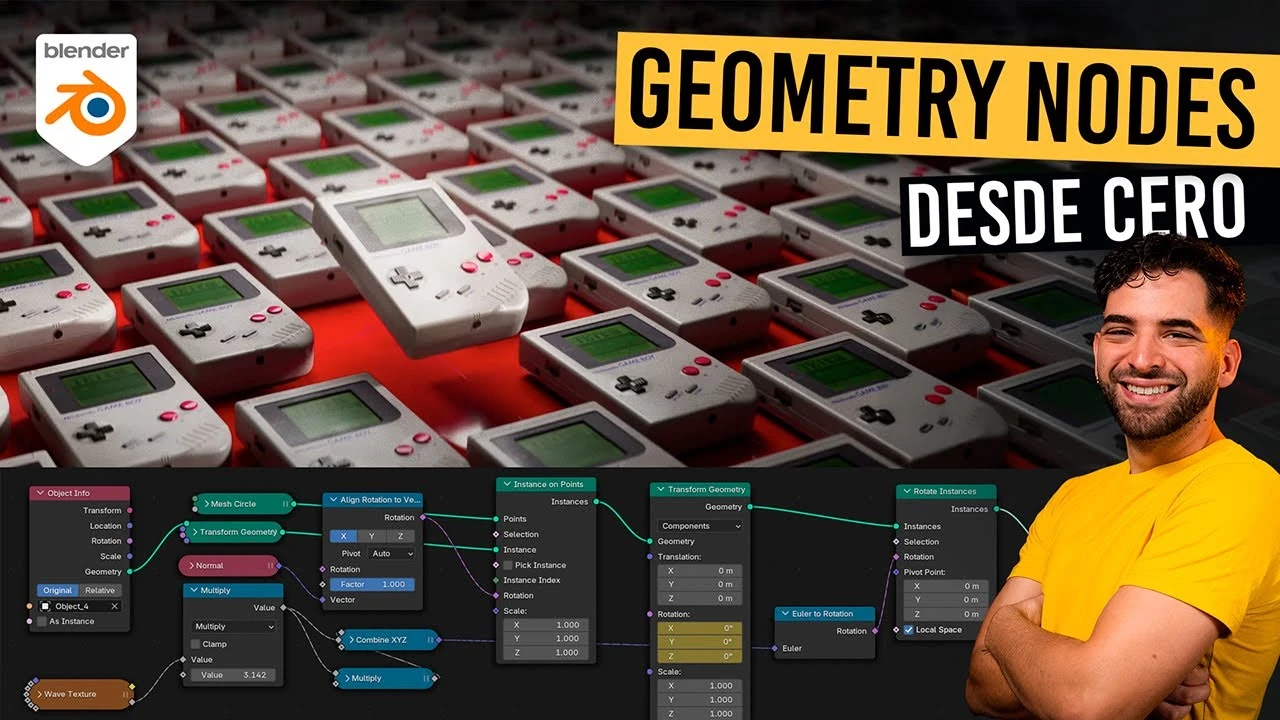This screenshot has height=720, width=1280.
Task: Collapse the Align Rotation to Vector node
Action: click(x=333, y=499)
